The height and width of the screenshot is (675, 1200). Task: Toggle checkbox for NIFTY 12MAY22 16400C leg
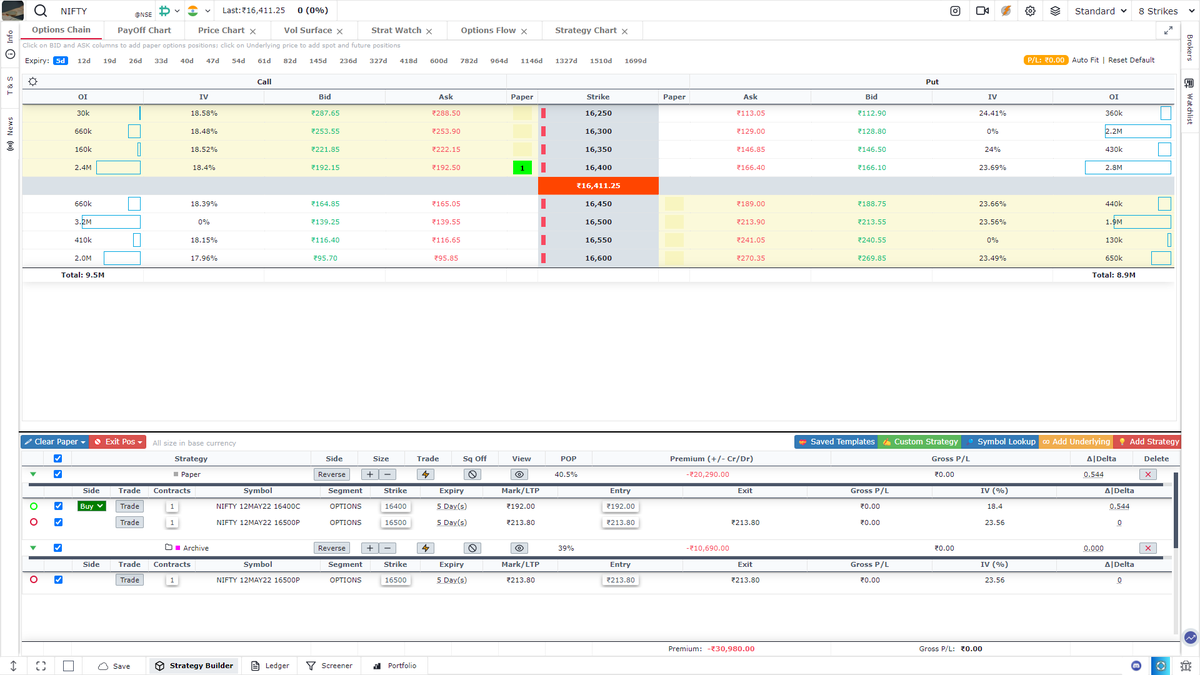[58, 506]
